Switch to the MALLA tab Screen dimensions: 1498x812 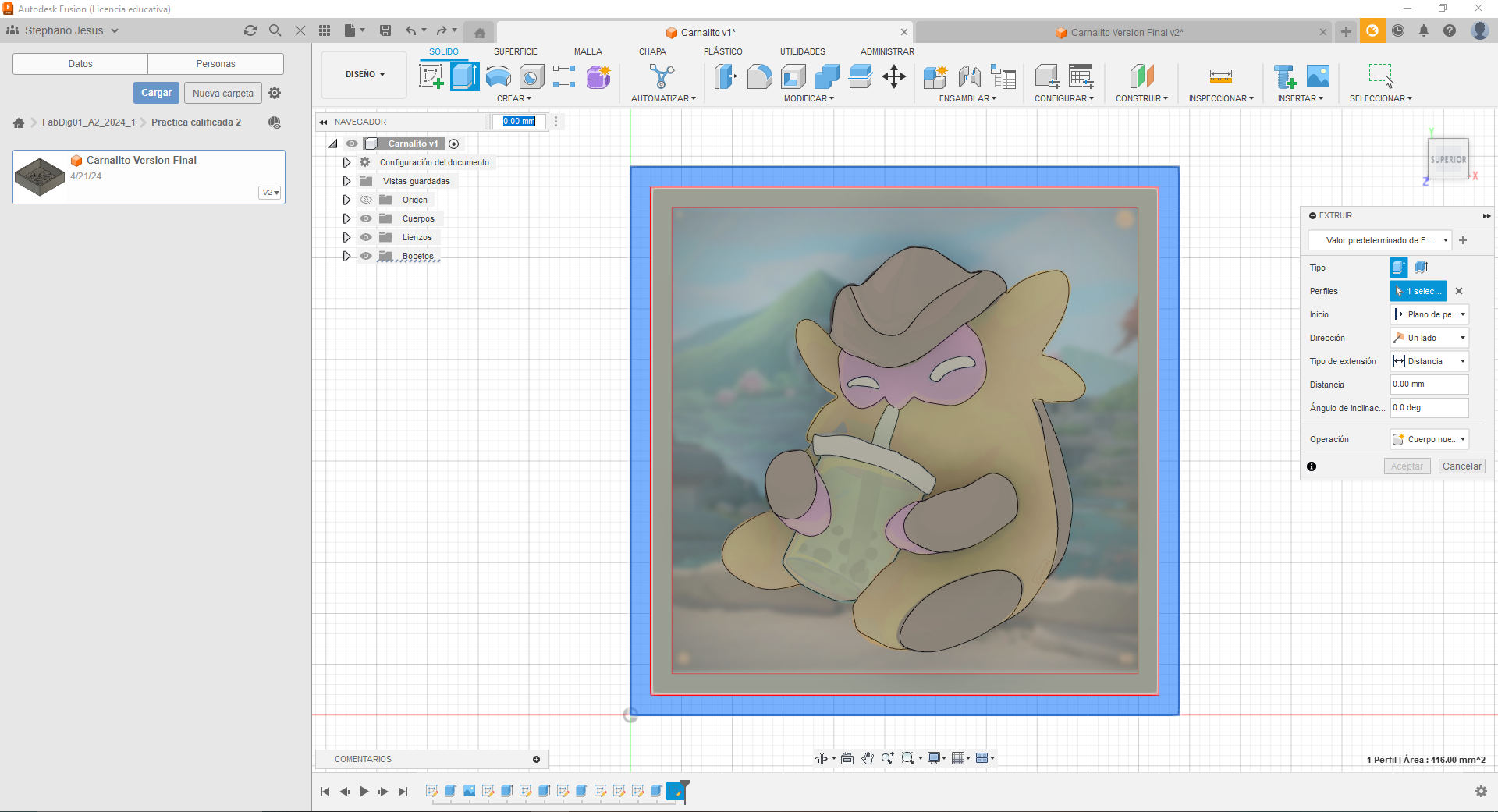click(x=587, y=51)
